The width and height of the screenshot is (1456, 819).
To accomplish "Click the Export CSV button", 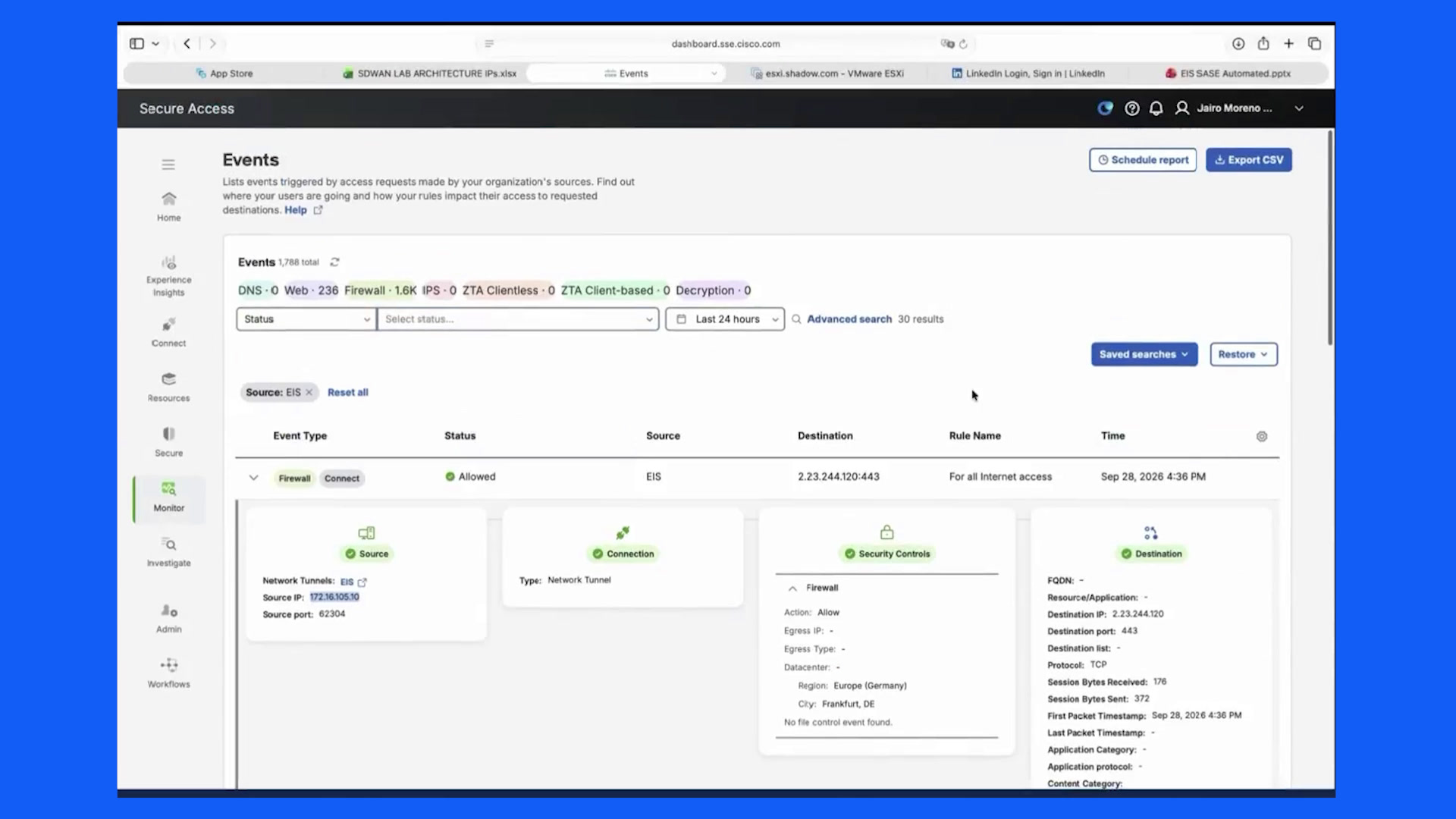I will pyautogui.click(x=1248, y=160).
